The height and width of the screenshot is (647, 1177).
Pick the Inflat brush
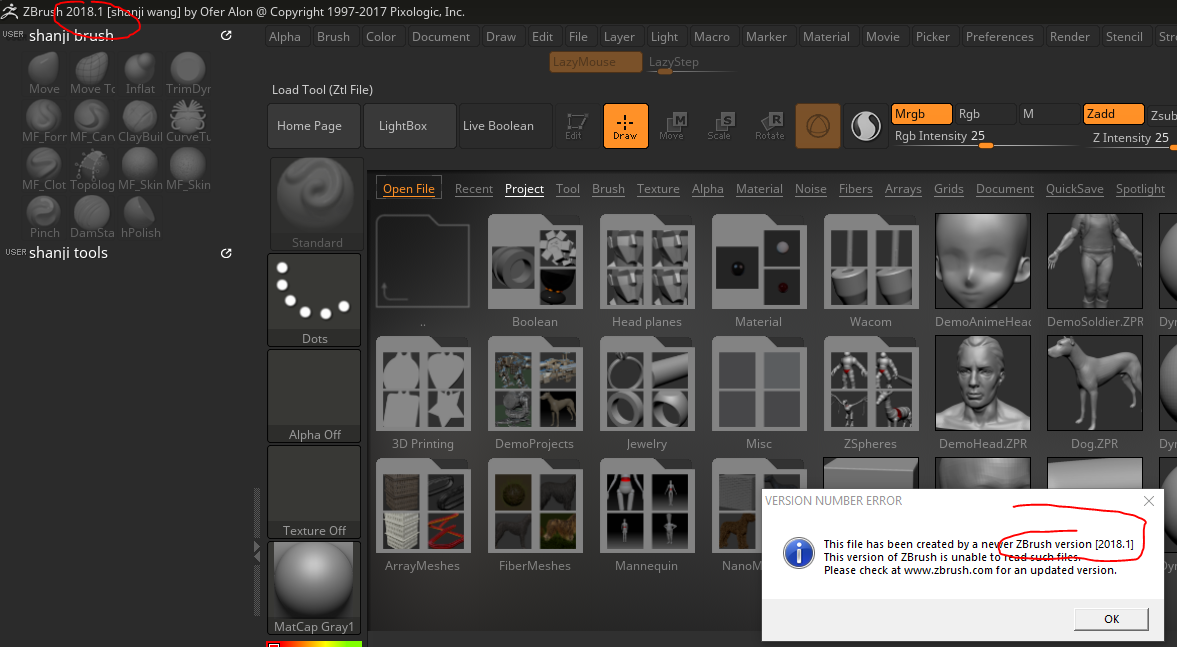point(140,74)
